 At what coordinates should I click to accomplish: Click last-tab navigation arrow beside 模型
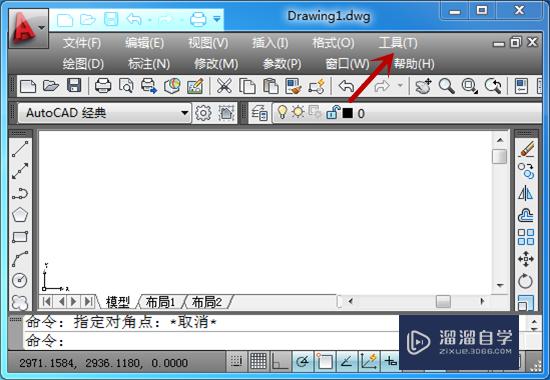pyautogui.click(x=88, y=301)
